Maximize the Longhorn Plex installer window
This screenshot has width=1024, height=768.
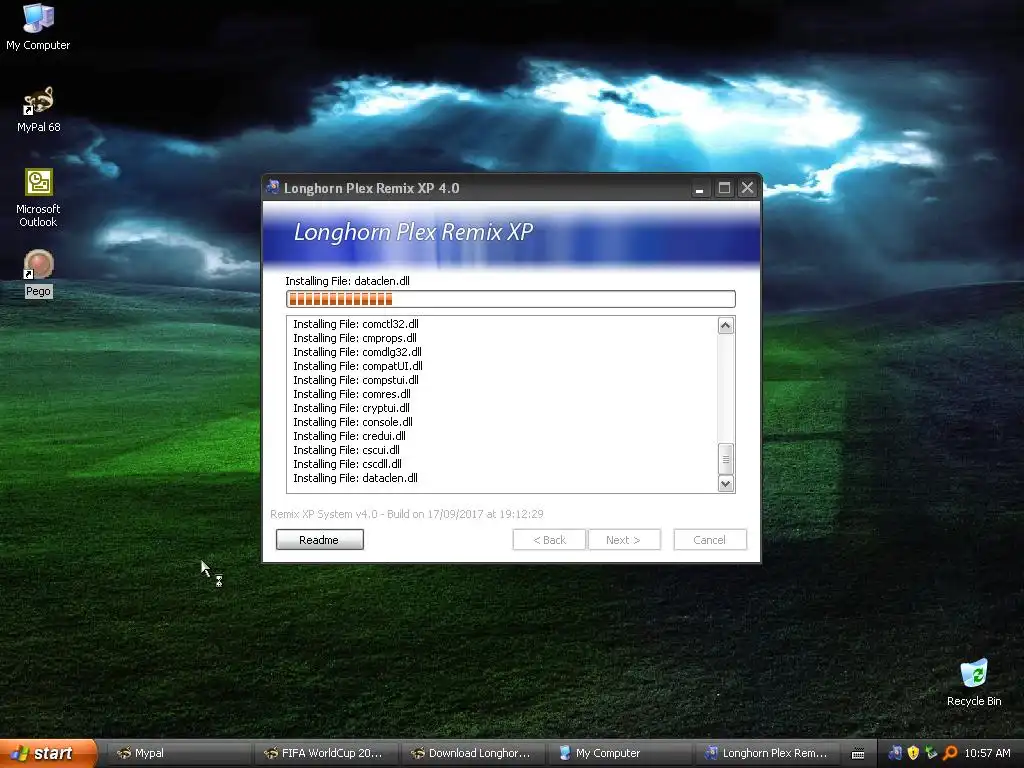724,188
